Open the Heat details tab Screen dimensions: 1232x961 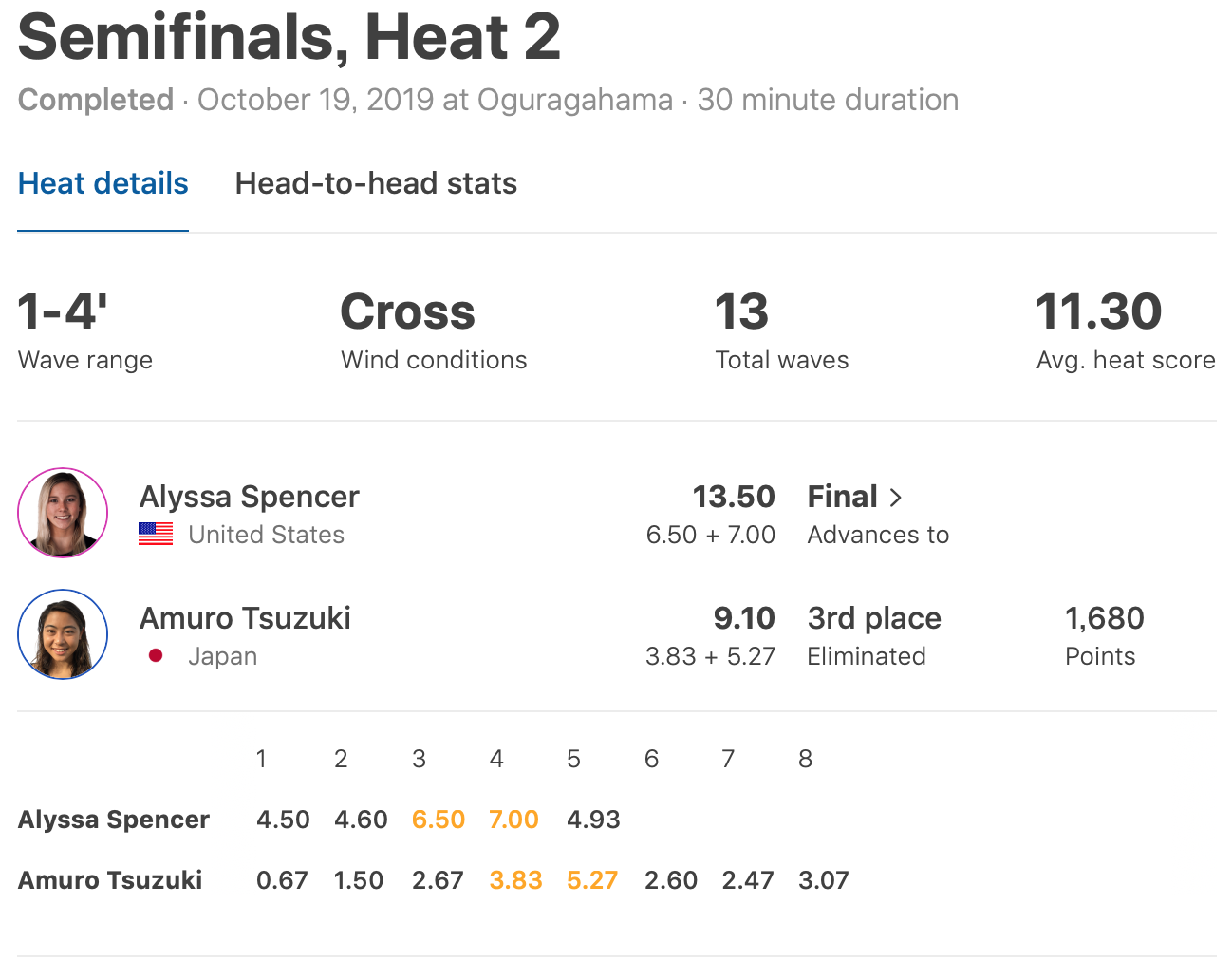tap(103, 183)
